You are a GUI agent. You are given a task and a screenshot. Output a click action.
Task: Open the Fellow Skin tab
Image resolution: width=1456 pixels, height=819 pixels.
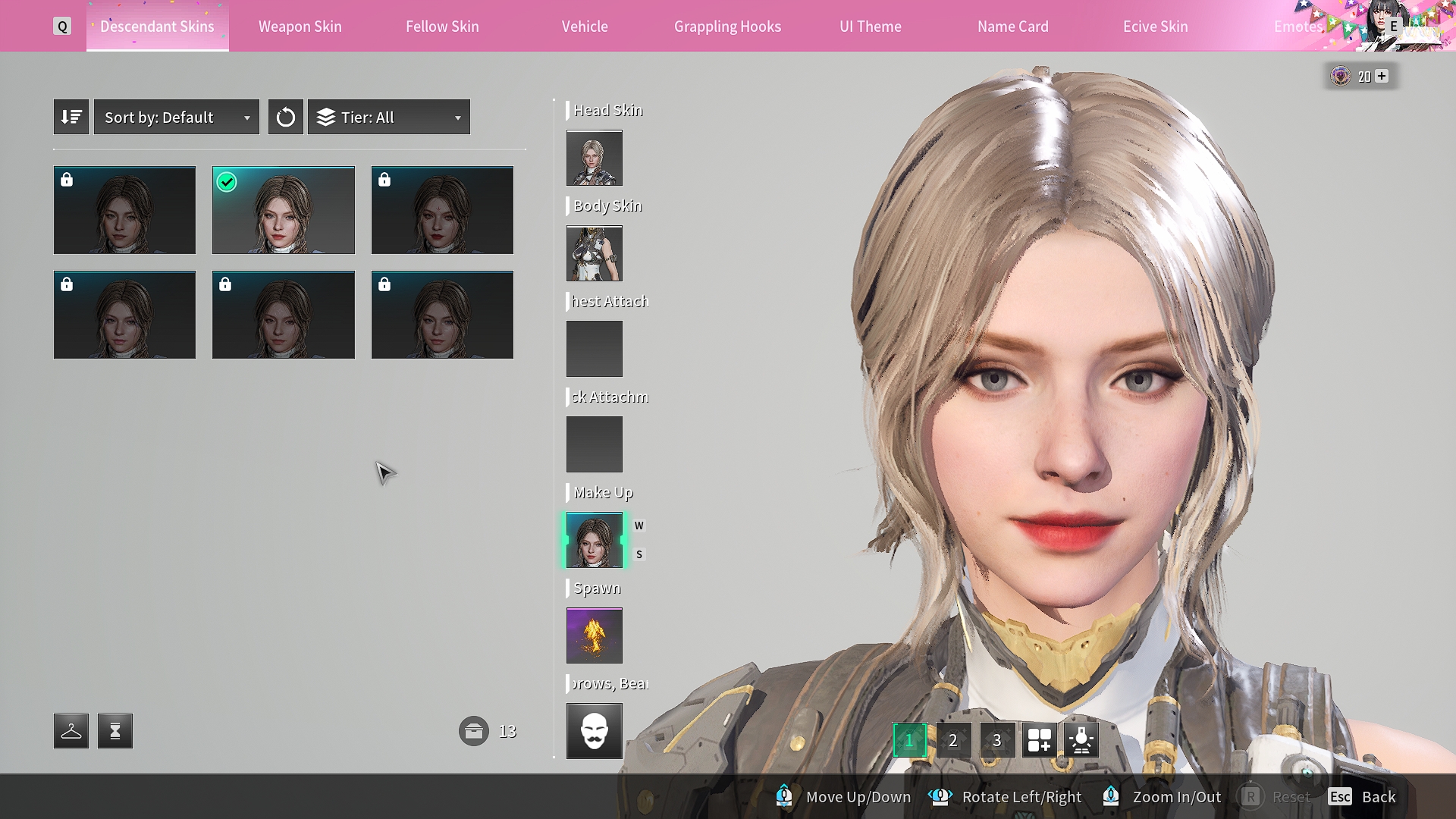click(442, 27)
